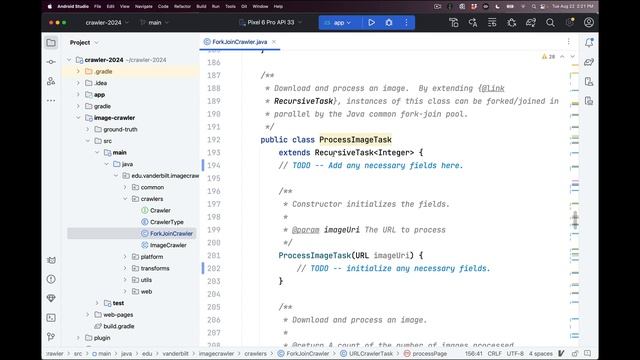The width and height of the screenshot is (640, 360).
Task: Expand the web-pages folder
Action: pos(87,315)
